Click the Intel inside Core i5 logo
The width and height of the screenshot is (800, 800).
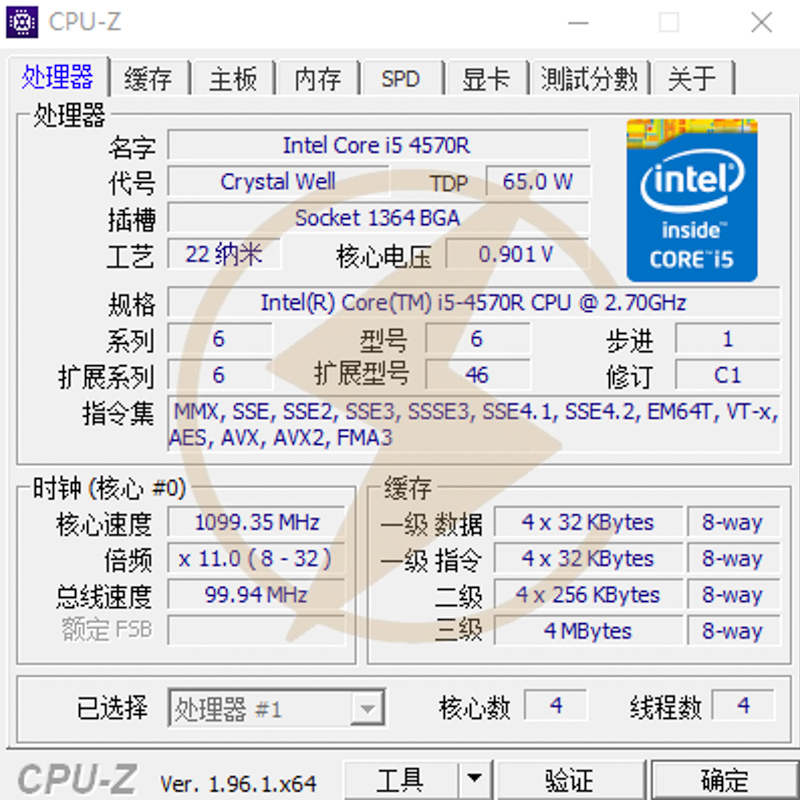(692, 200)
